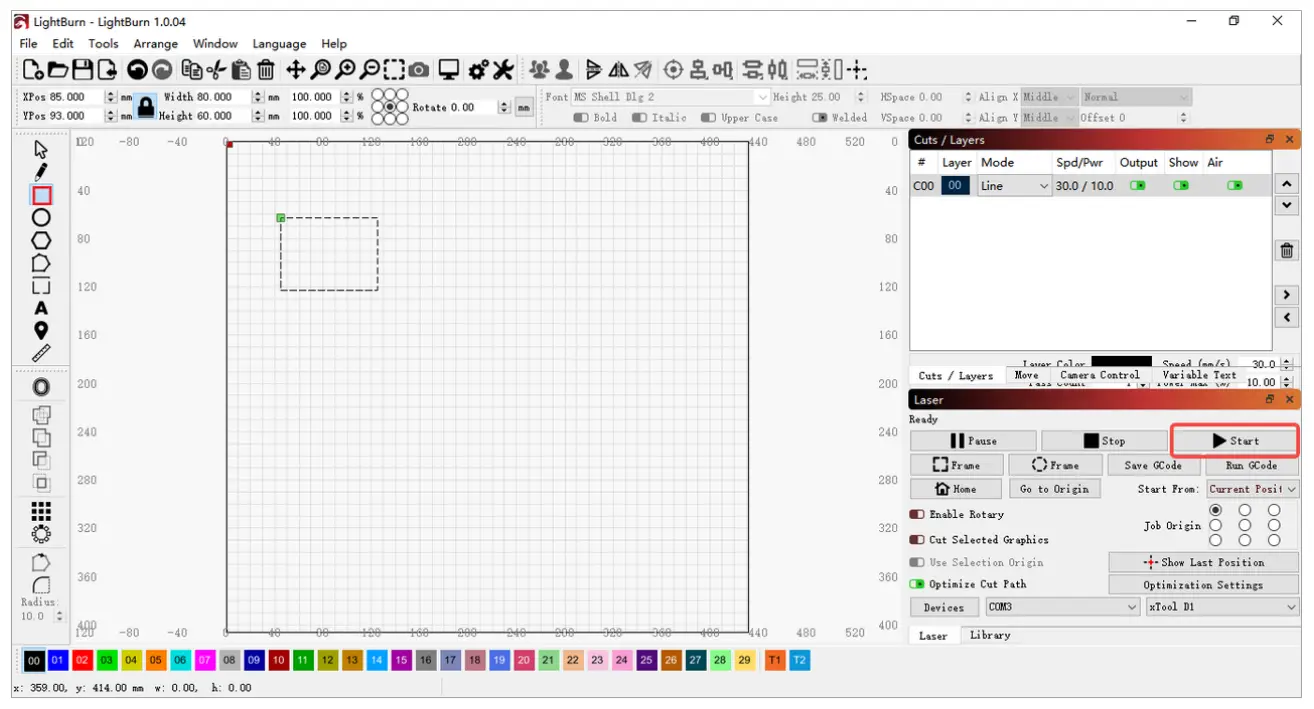Toggle the aspect ratio lock icon

(146, 106)
